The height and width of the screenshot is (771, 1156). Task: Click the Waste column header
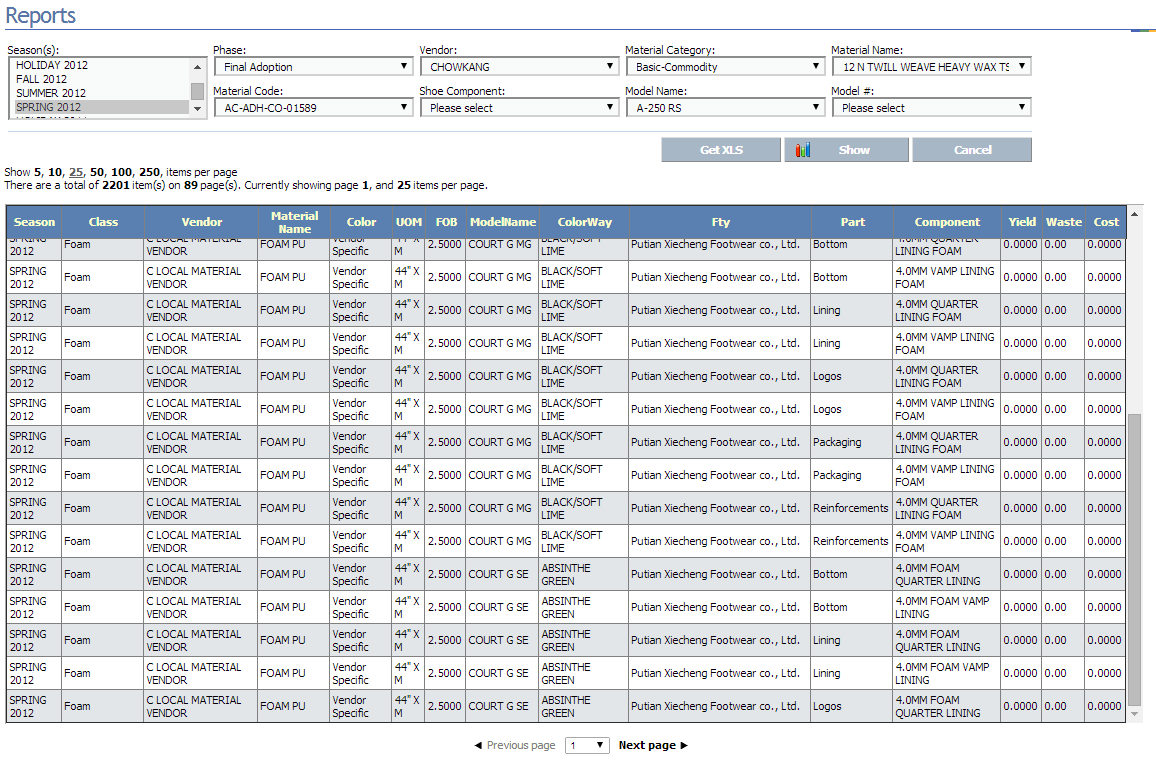tap(1064, 222)
